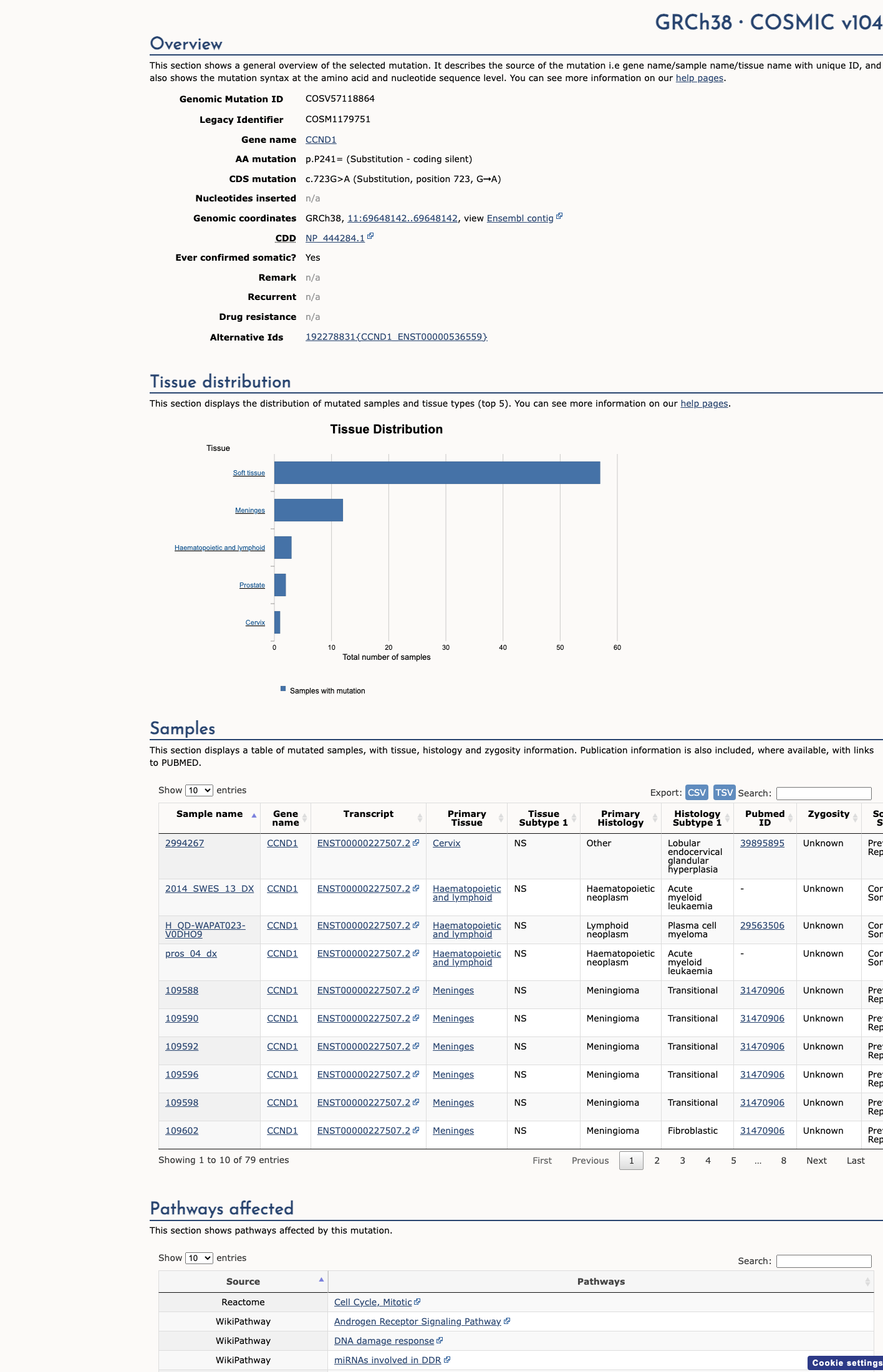
Task: Click external icon on transcript in row 2994267
Action: coord(416,842)
